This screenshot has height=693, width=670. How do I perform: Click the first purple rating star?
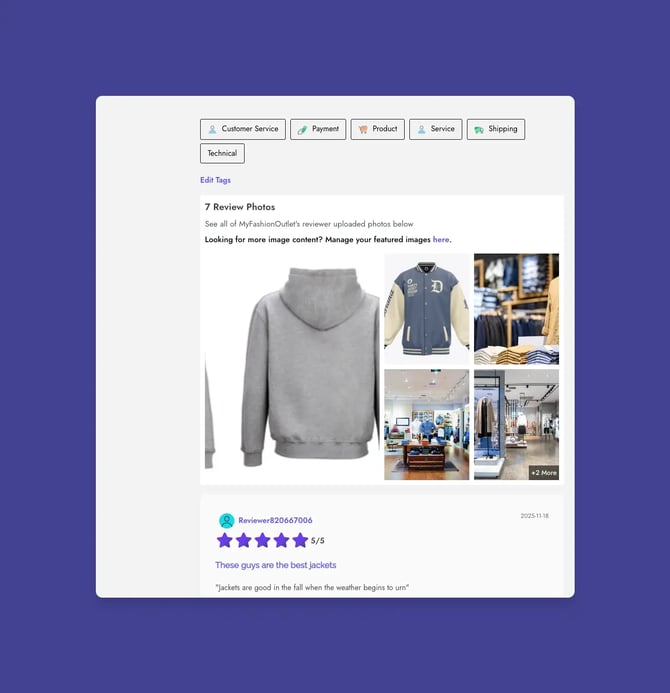coord(225,540)
